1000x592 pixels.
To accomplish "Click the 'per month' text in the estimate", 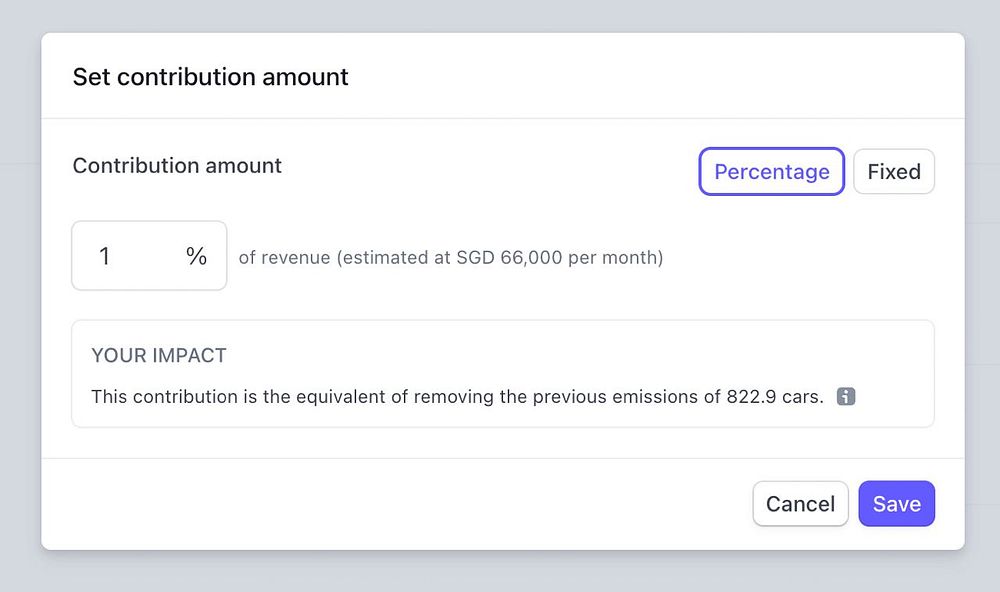I will tap(616, 258).
